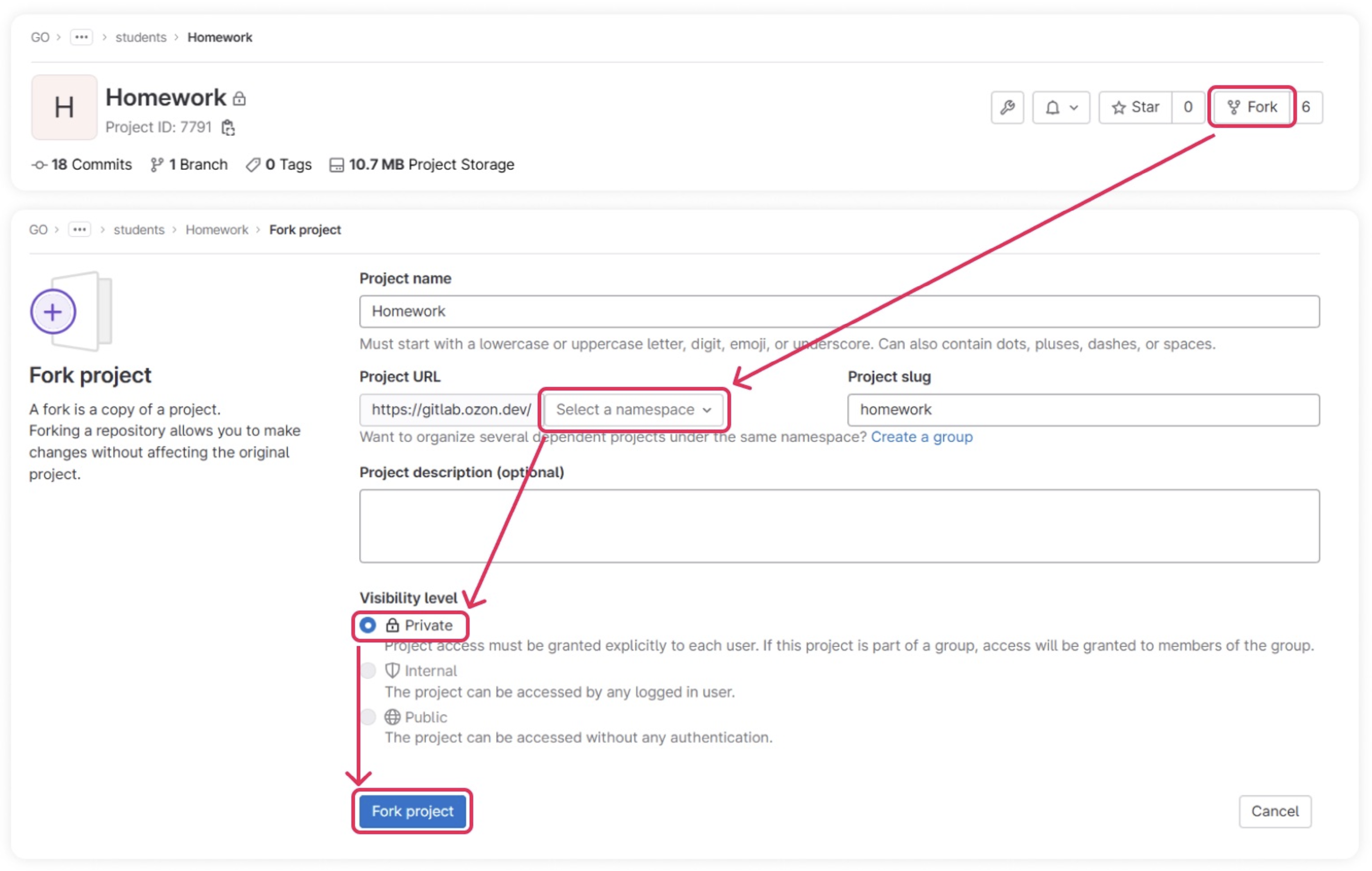Copy the Project ID with clipboard icon
1372x871 pixels.
pos(228,128)
